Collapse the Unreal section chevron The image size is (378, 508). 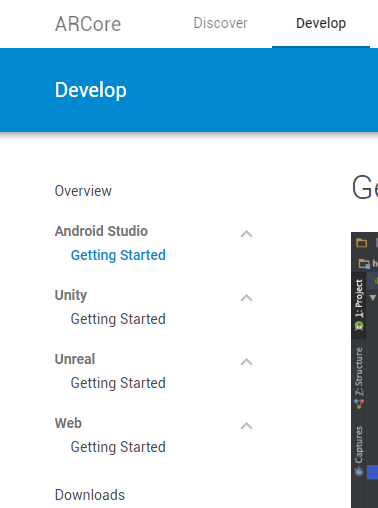point(246,362)
